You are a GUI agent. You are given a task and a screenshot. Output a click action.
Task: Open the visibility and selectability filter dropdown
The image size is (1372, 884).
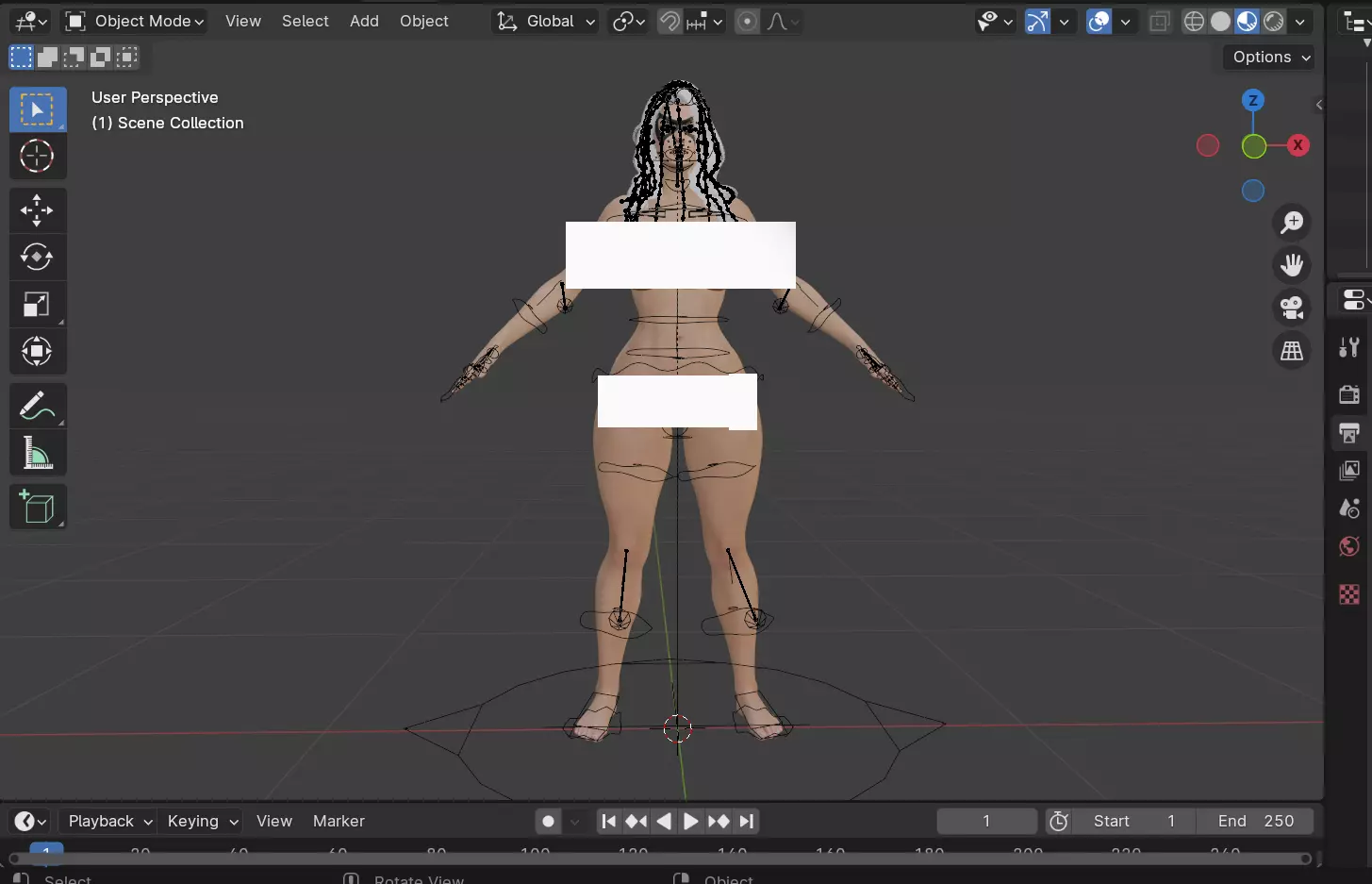(x=994, y=21)
